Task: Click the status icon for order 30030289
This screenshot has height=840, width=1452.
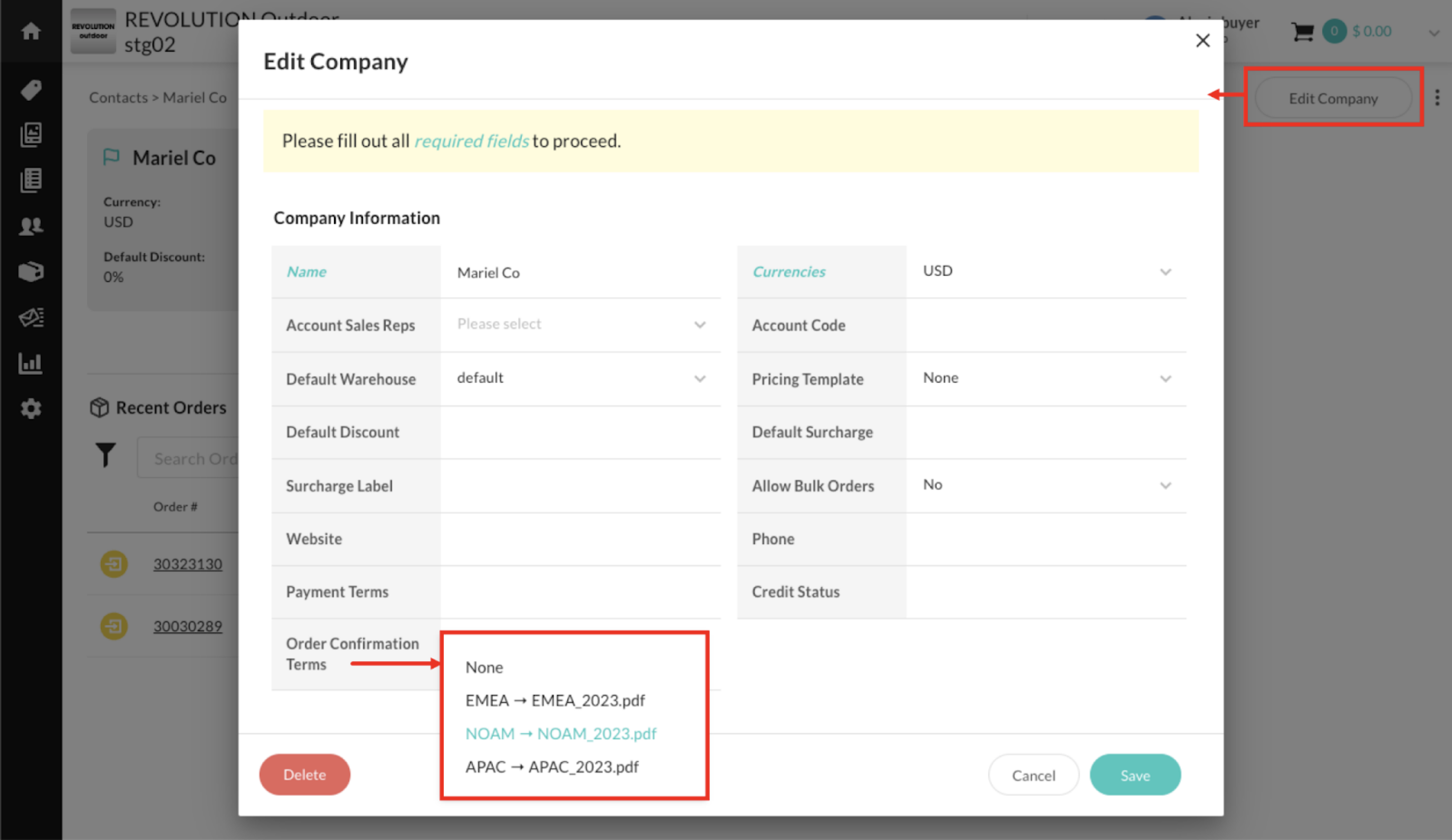Action: pyautogui.click(x=114, y=625)
